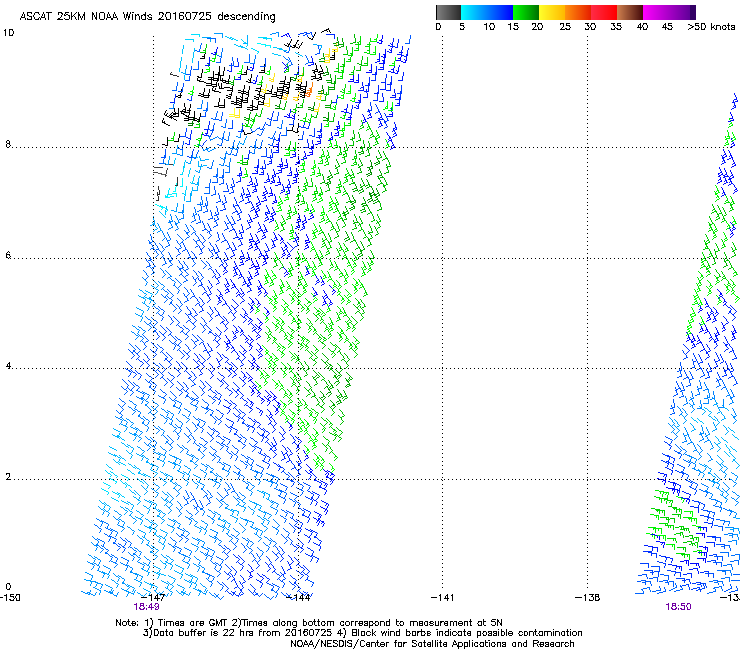Image resolution: width=740 pixels, height=650 pixels.
Task: Click the orange 25-30 knots color segment
Action: click(x=578, y=12)
